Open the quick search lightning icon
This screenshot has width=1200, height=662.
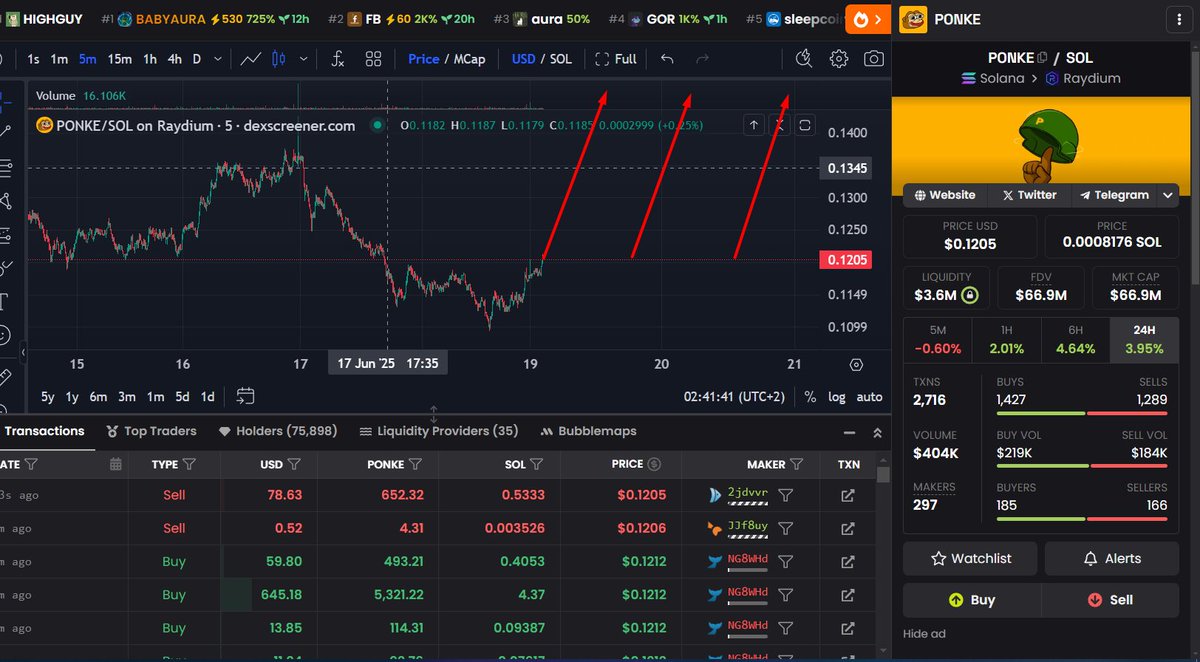click(x=804, y=59)
